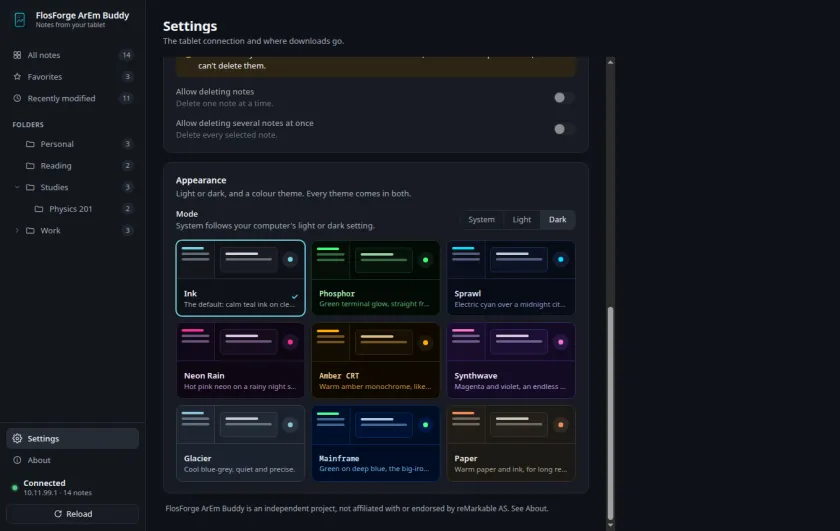
Task: Collapse the Studies folder chevron
Action: [x=17, y=188]
